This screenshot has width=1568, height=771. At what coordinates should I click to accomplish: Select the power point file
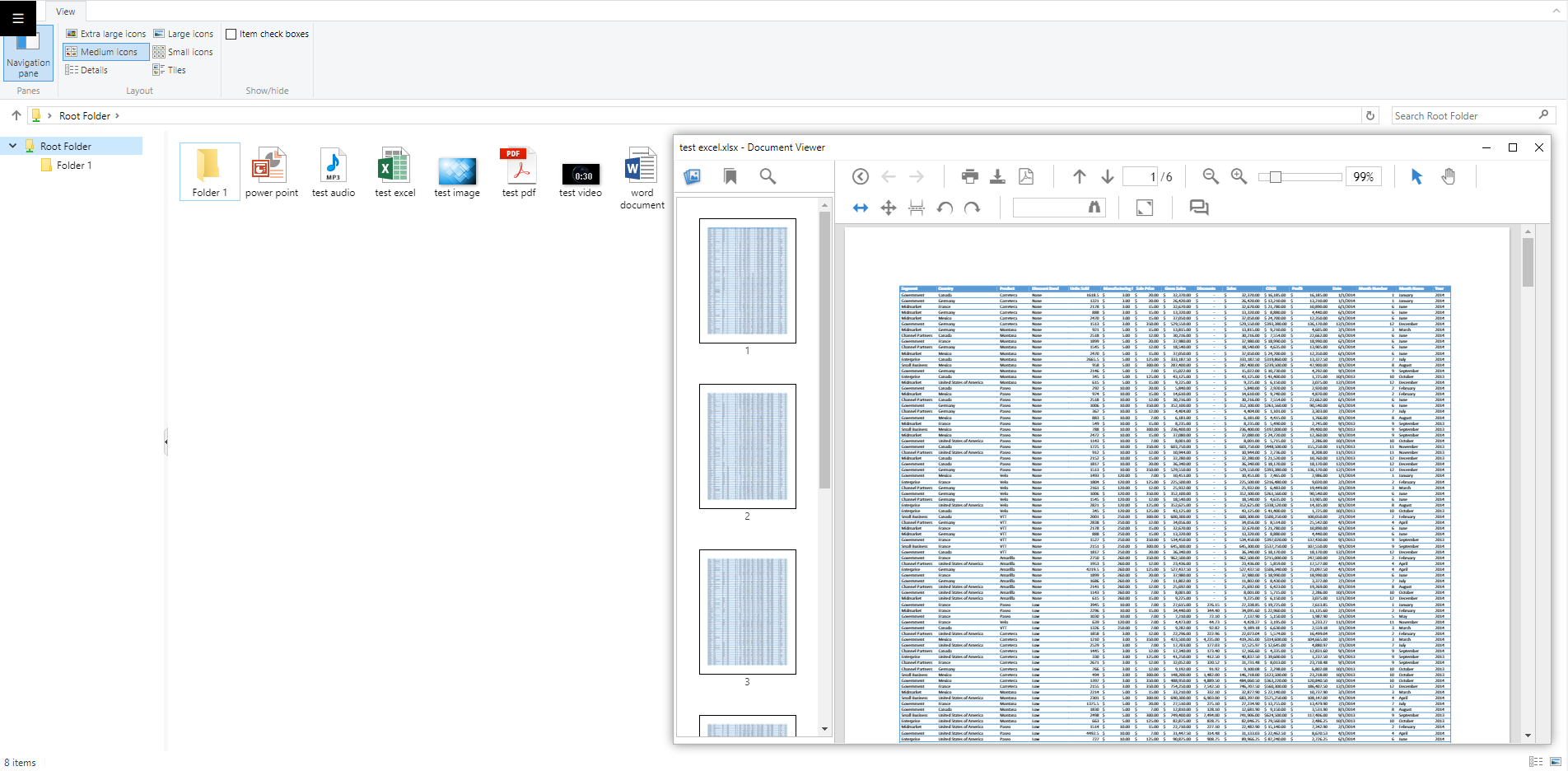click(271, 172)
